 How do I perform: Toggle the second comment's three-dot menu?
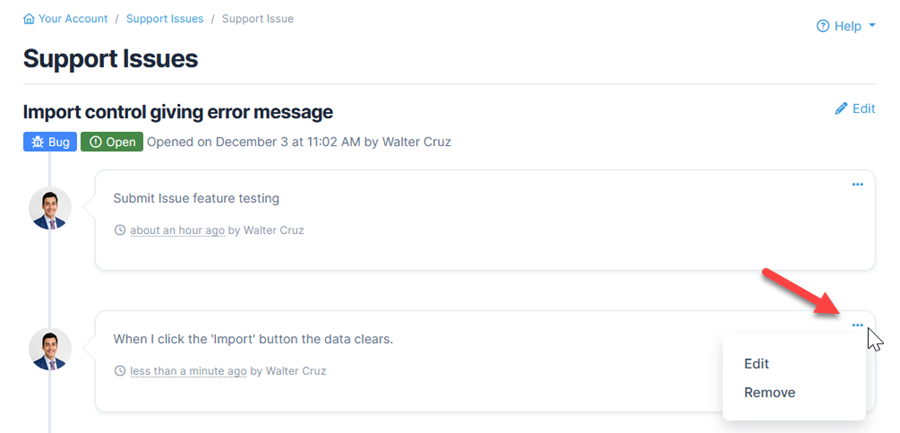pyautogui.click(x=857, y=325)
